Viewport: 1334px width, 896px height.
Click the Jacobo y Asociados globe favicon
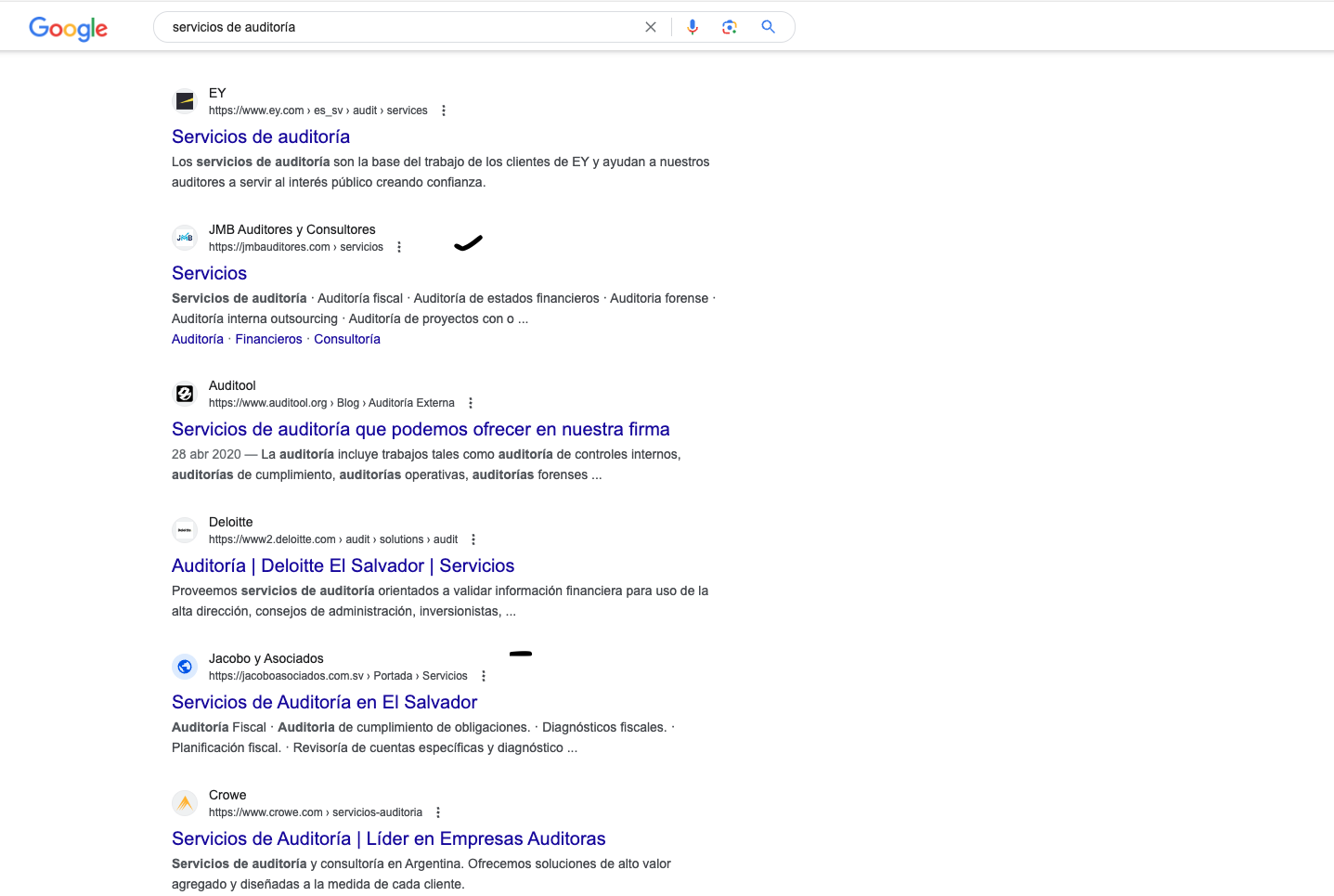[185, 667]
